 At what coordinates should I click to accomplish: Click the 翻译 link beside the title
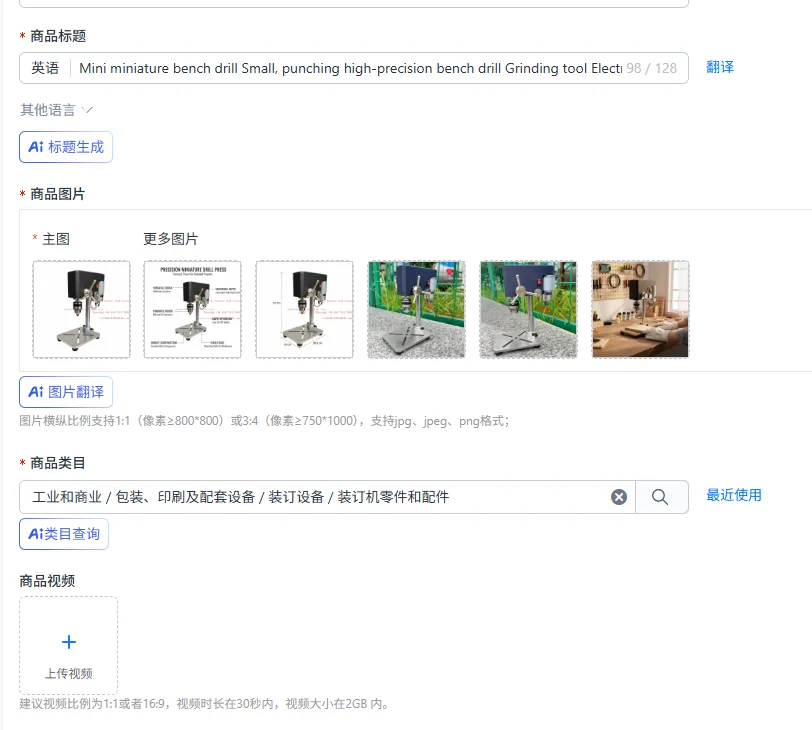(720, 67)
